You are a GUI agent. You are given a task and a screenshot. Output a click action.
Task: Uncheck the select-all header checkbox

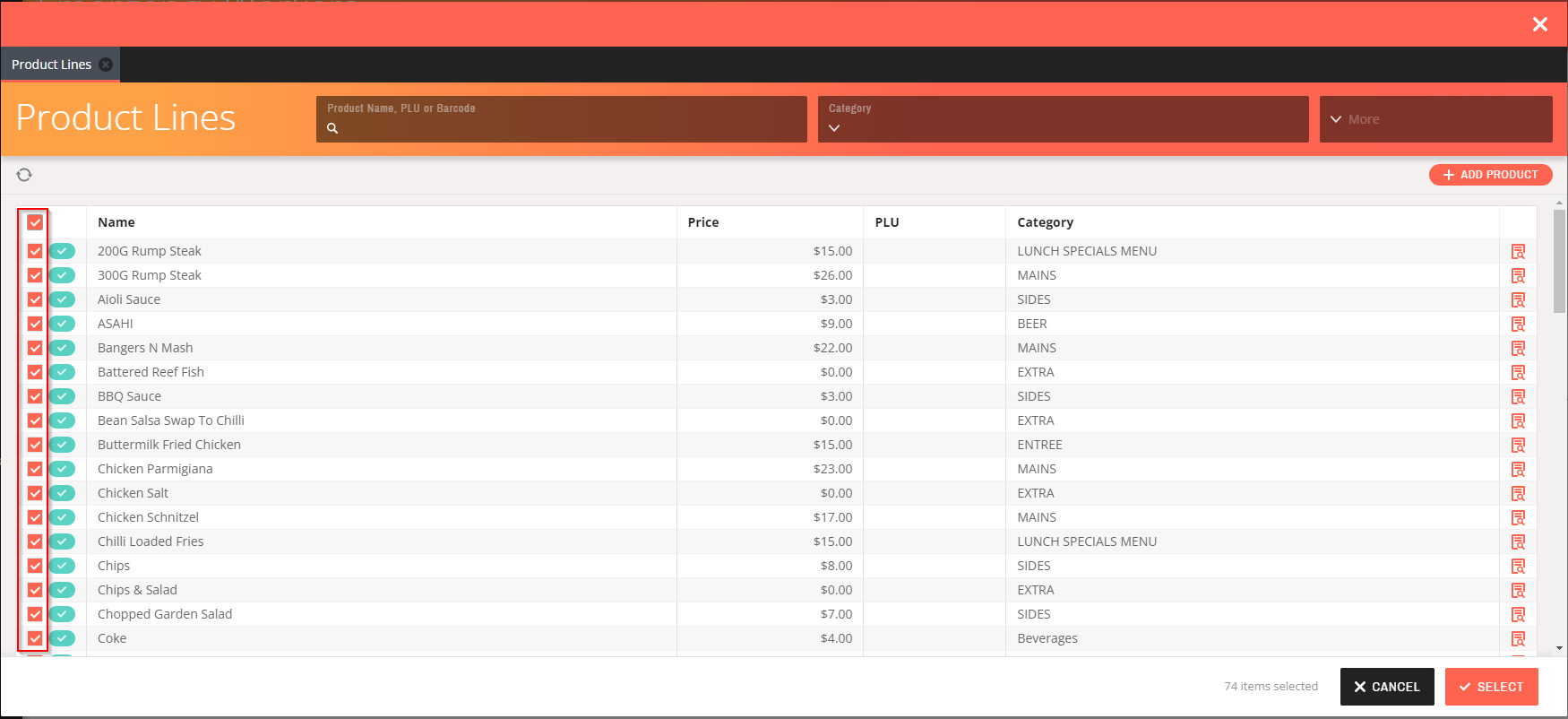(35, 222)
